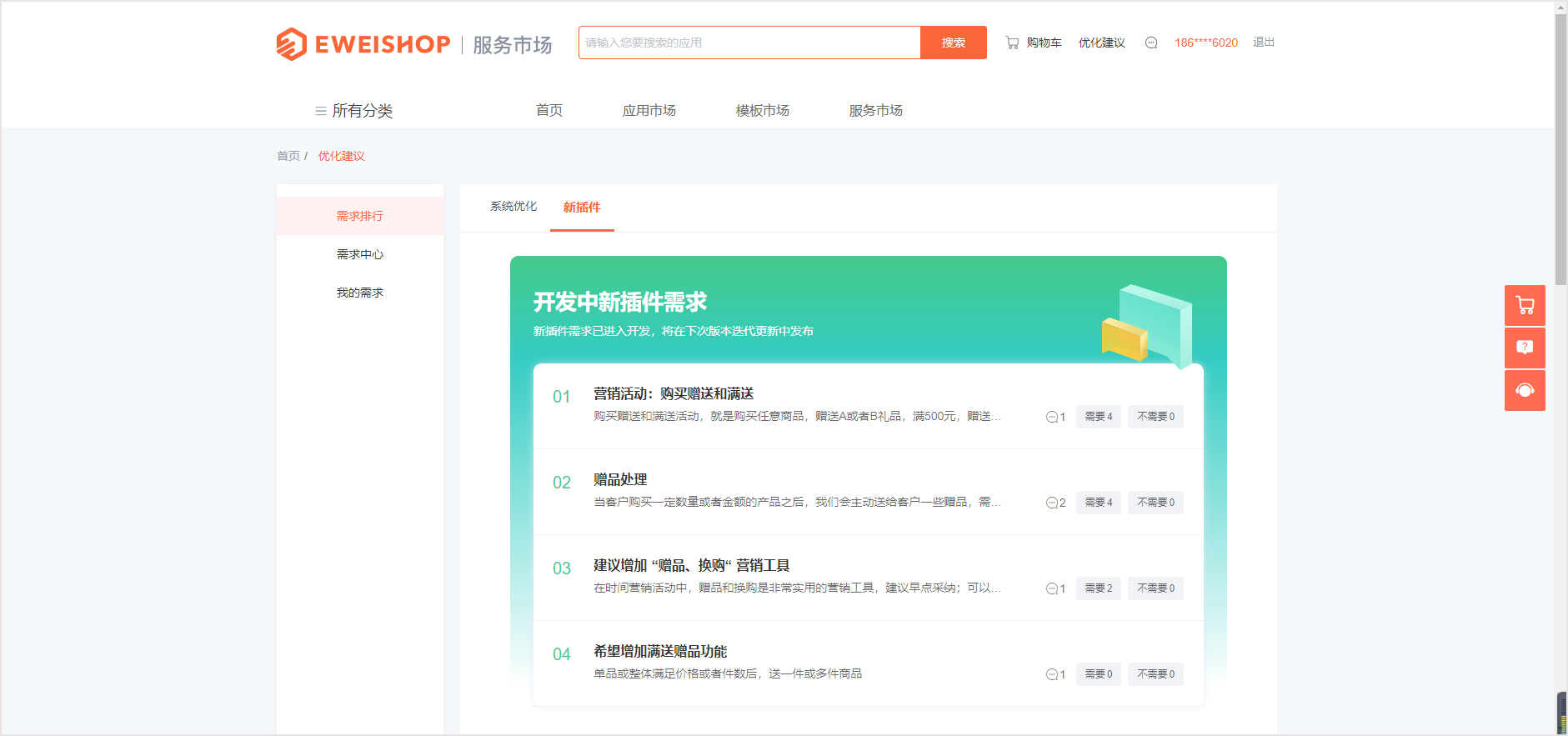Open the floating customer service headset icon
Image resolution: width=1568 pixels, height=736 pixels.
coord(1525,390)
